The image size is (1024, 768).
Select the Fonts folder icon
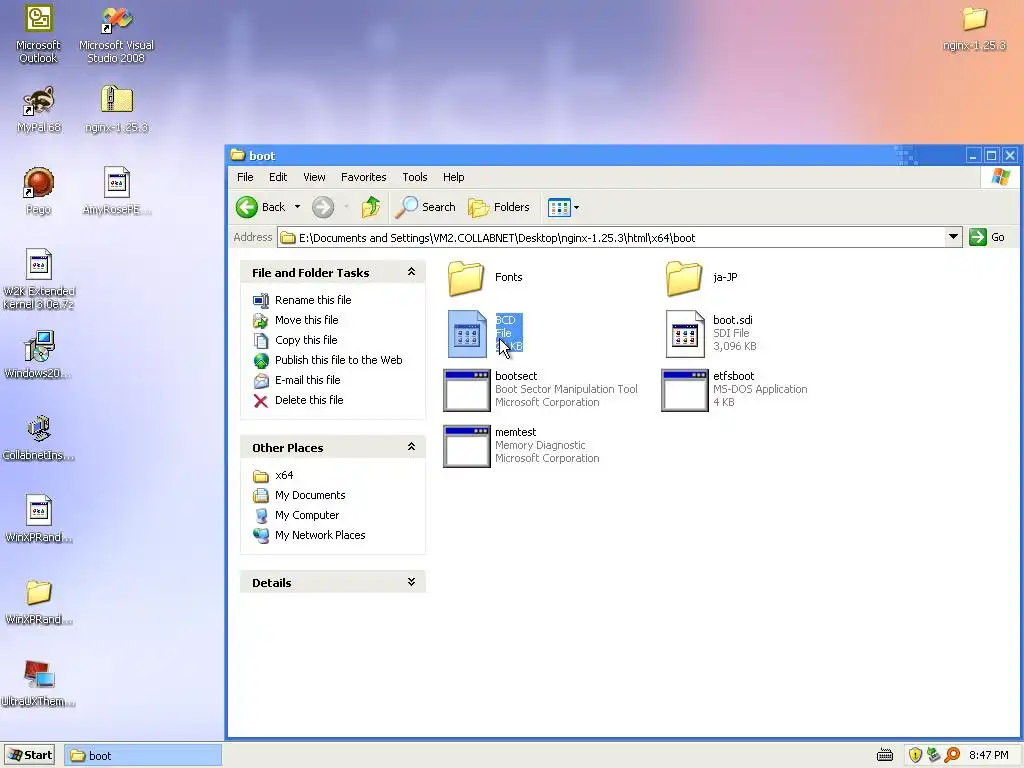point(466,278)
